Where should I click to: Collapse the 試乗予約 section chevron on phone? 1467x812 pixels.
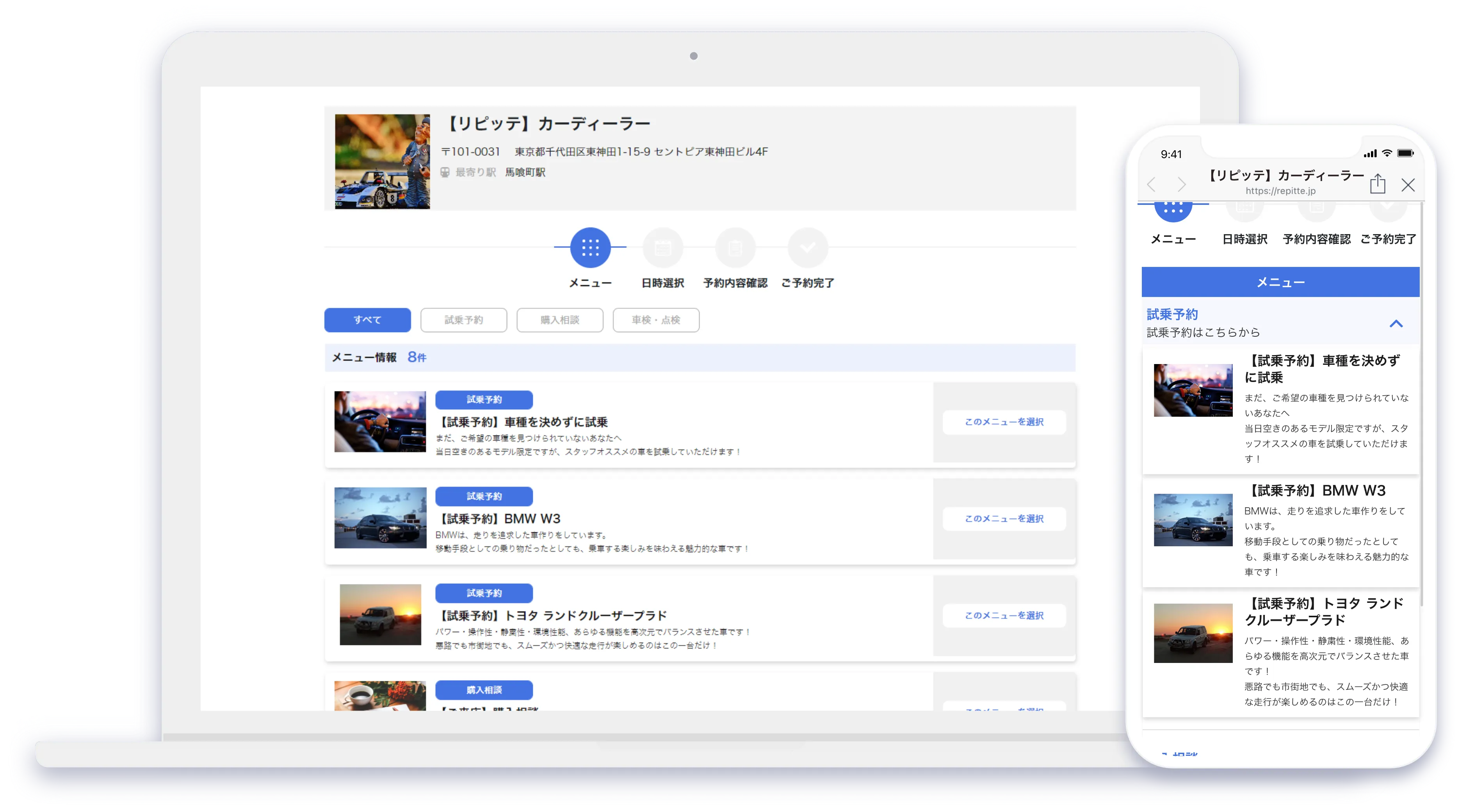coord(1396,323)
